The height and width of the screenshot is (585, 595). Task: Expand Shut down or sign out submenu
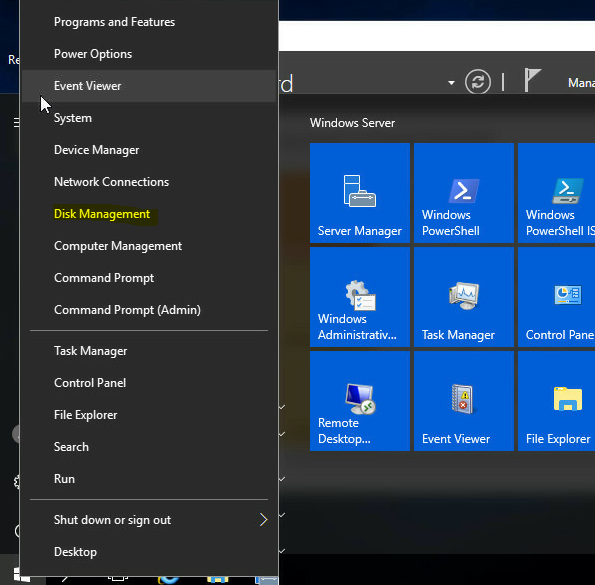pyautogui.click(x=149, y=520)
